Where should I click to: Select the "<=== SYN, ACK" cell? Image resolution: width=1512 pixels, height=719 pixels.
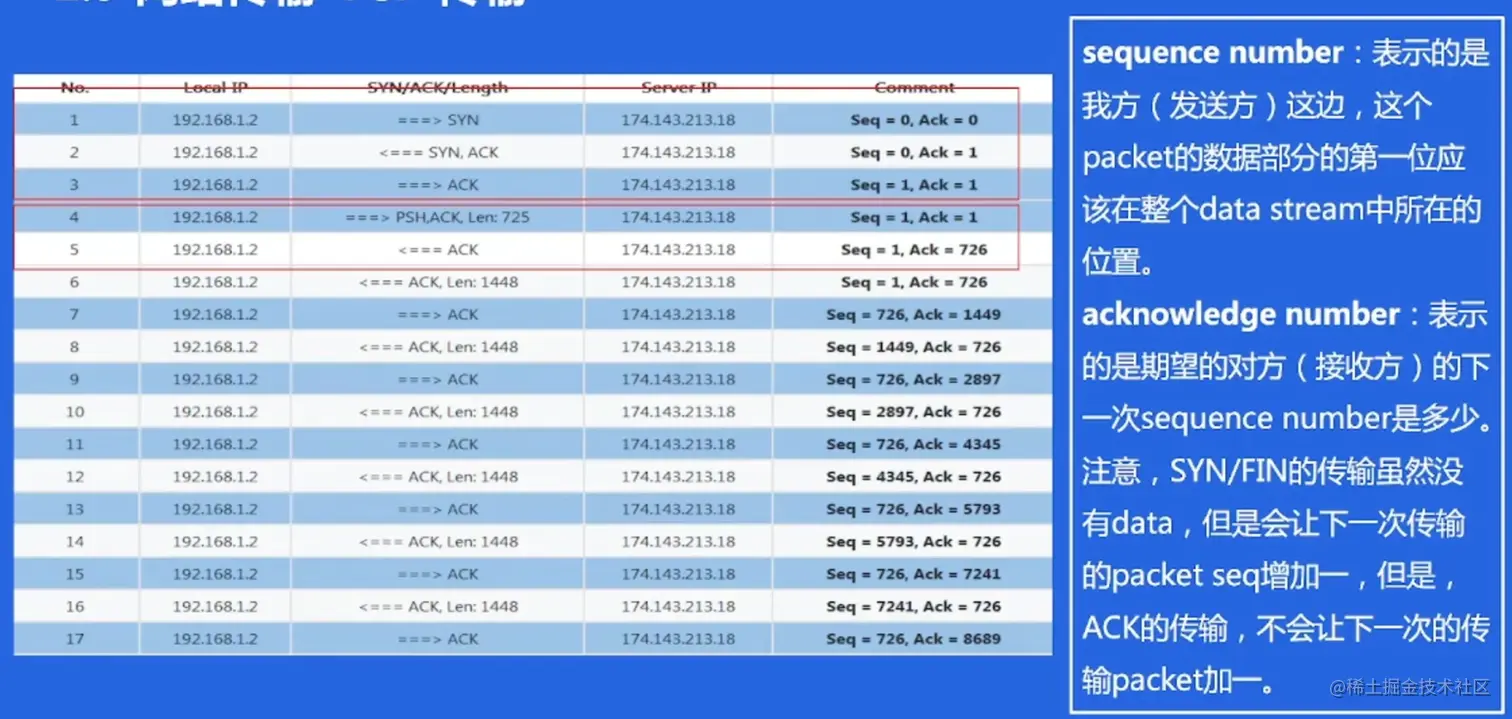pyautogui.click(x=438, y=152)
